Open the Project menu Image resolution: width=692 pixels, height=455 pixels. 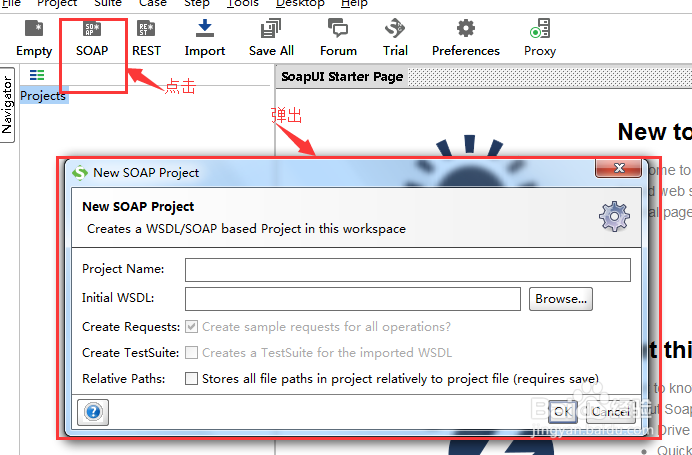click(57, 4)
